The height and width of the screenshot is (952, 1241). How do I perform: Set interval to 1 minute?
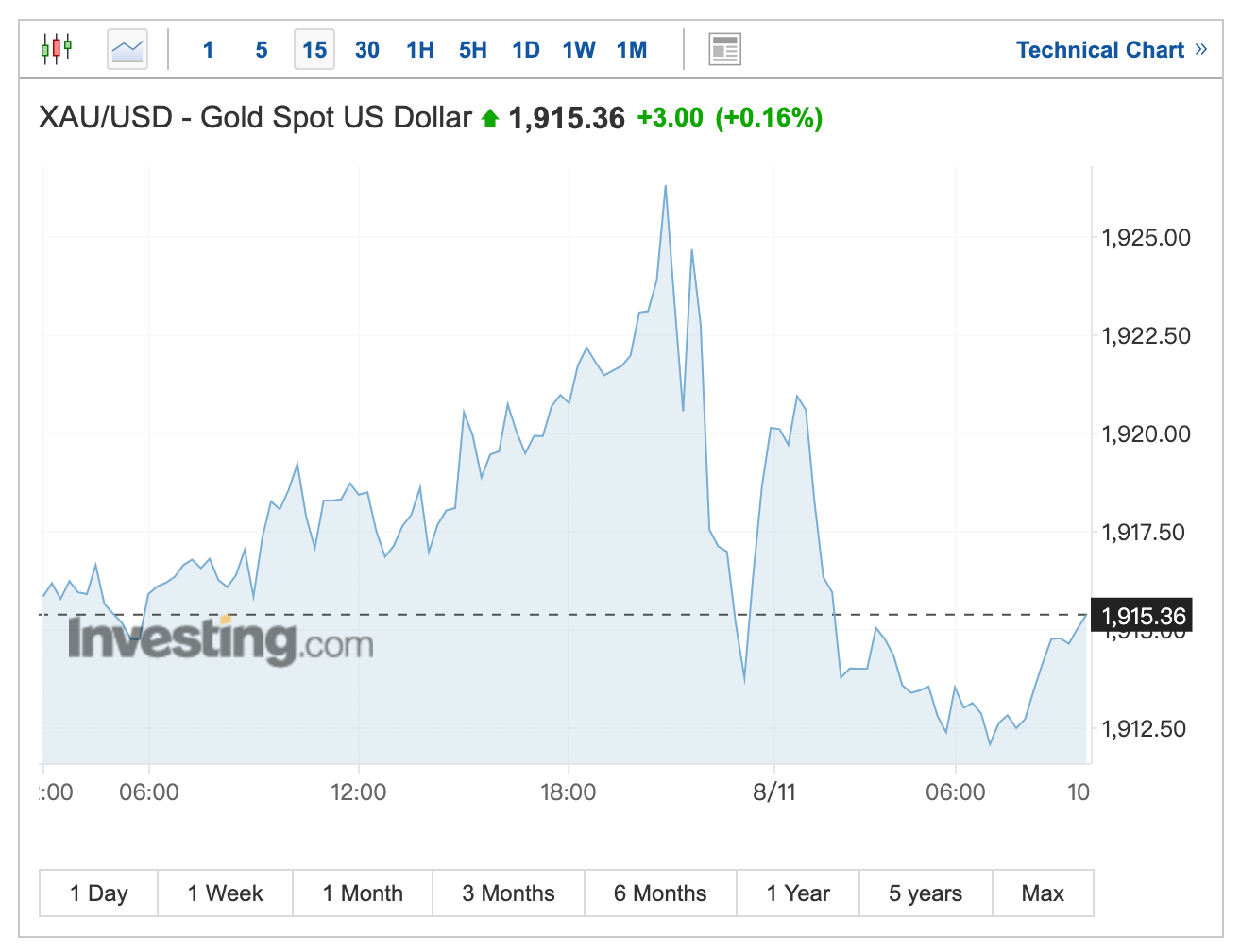pos(208,50)
